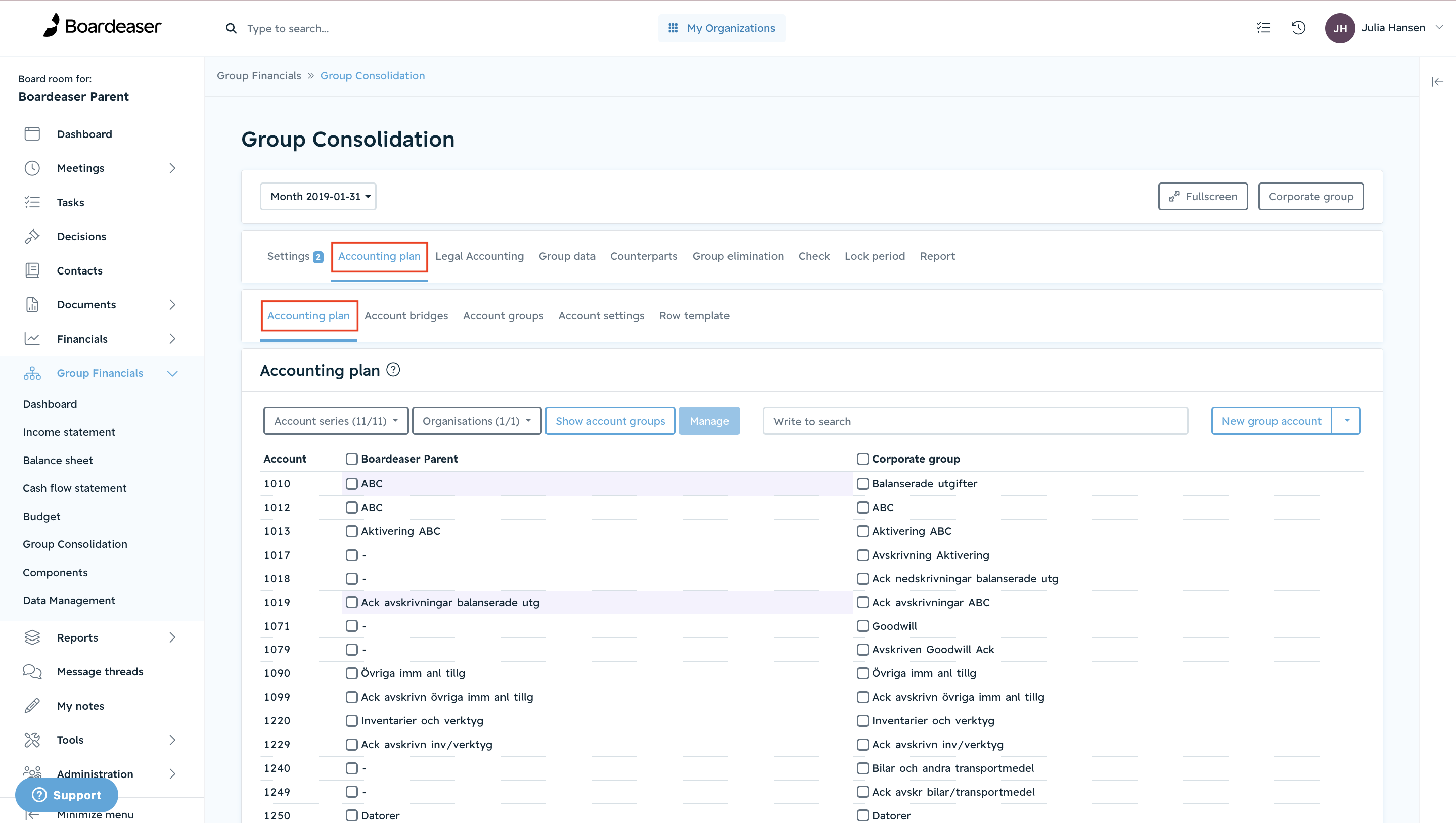Toggle the Corporate group header checkbox
The width and height of the screenshot is (1456, 823).
pyautogui.click(x=862, y=459)
